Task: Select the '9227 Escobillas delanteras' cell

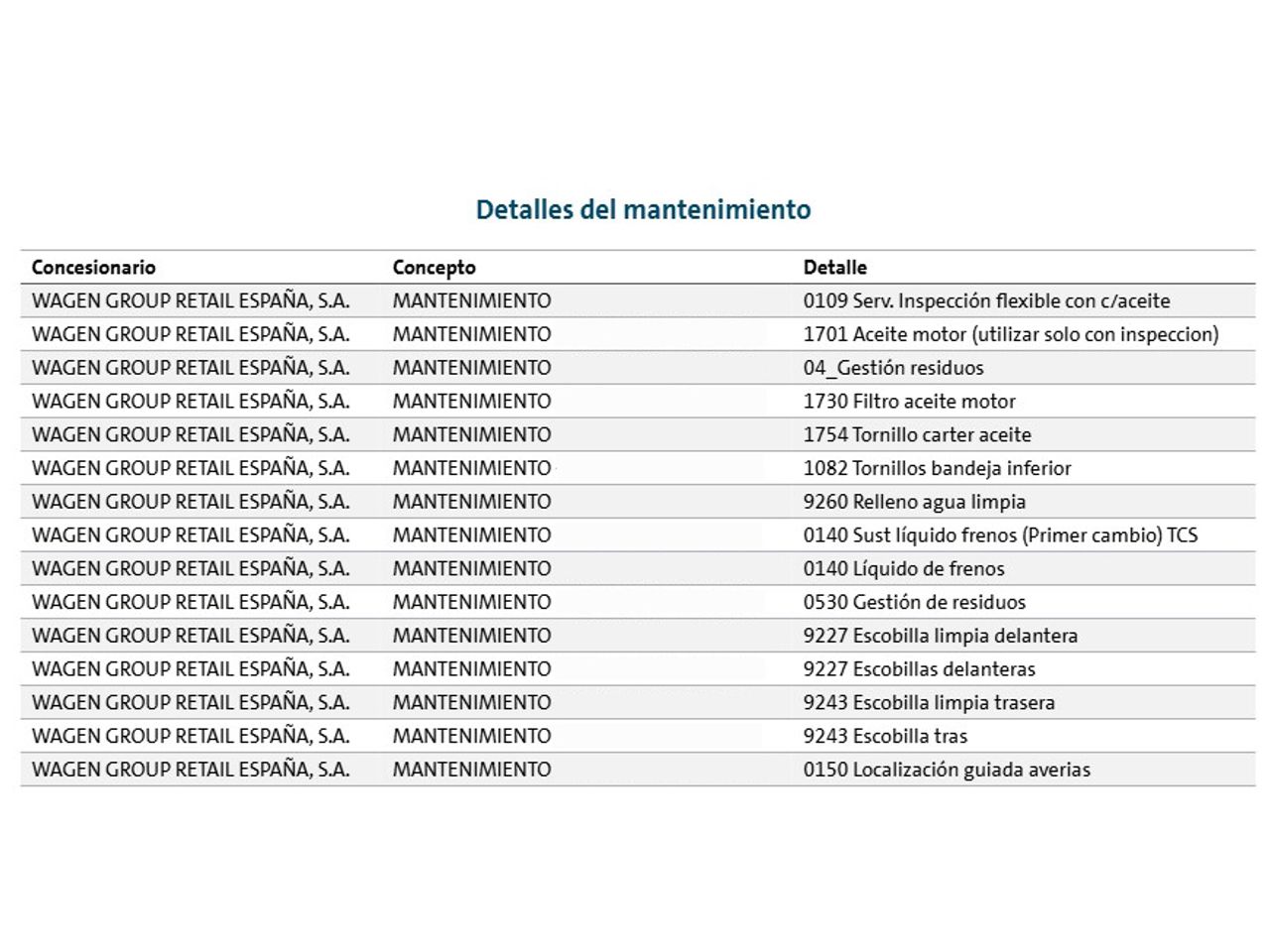Action: 919,669
